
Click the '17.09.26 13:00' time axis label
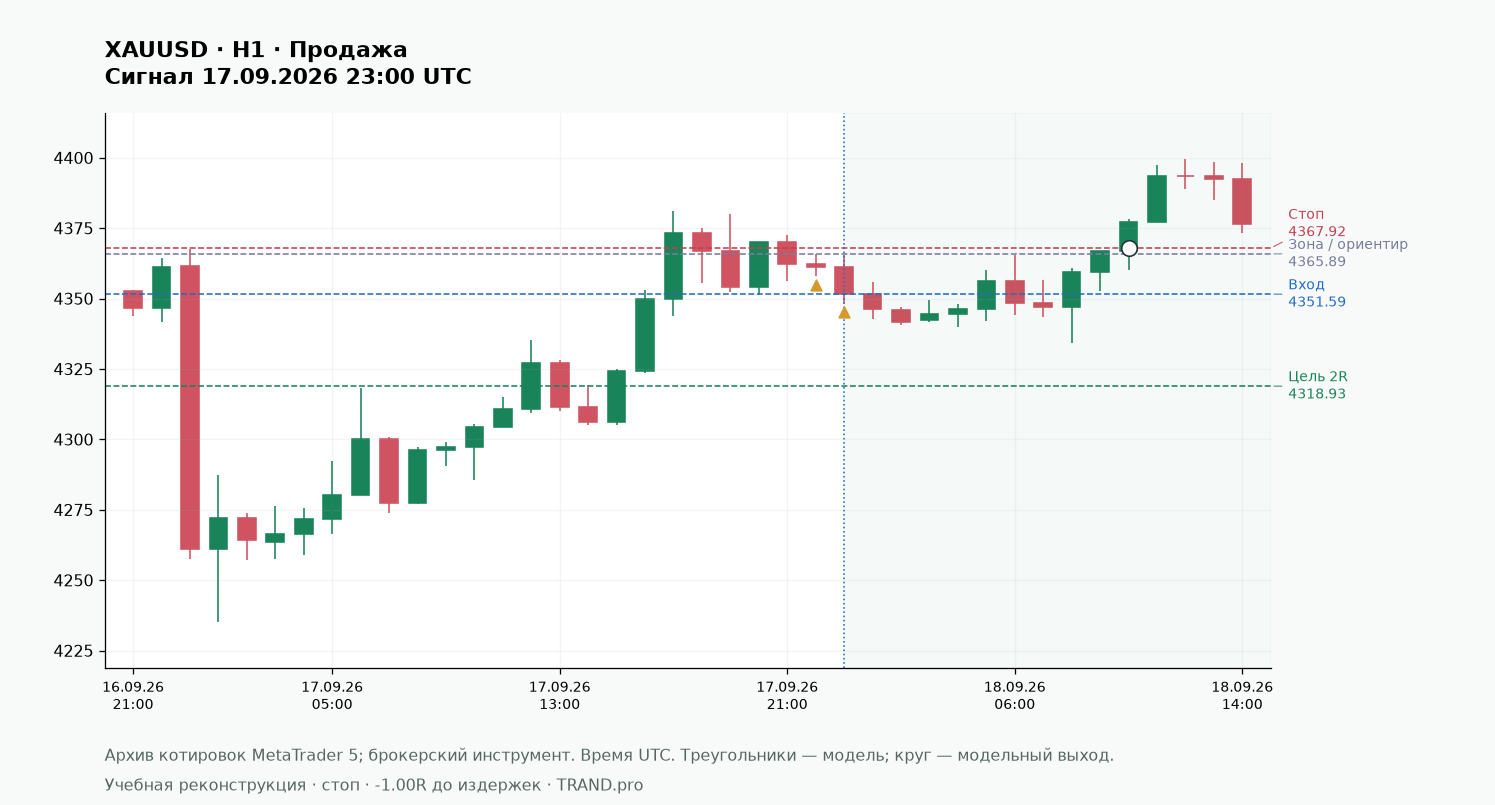(x=560, y=696)
